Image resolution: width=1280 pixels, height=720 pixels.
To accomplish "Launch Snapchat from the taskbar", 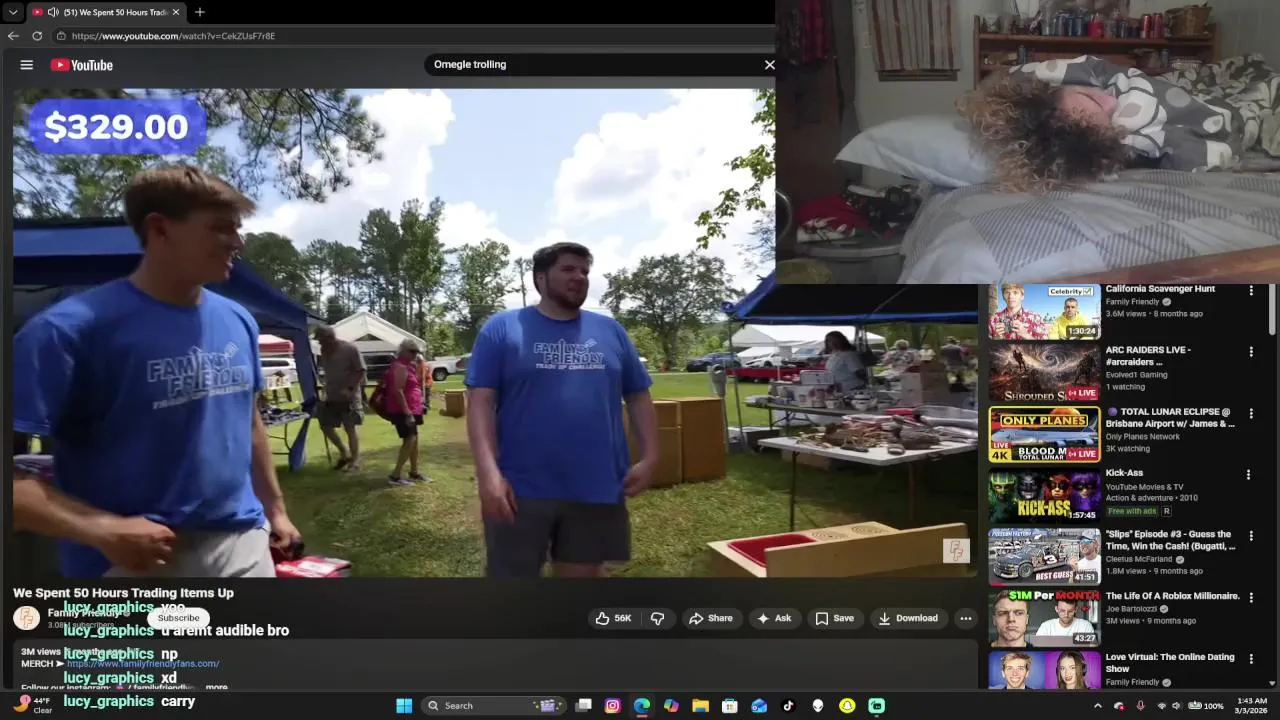I will [847, 706].
